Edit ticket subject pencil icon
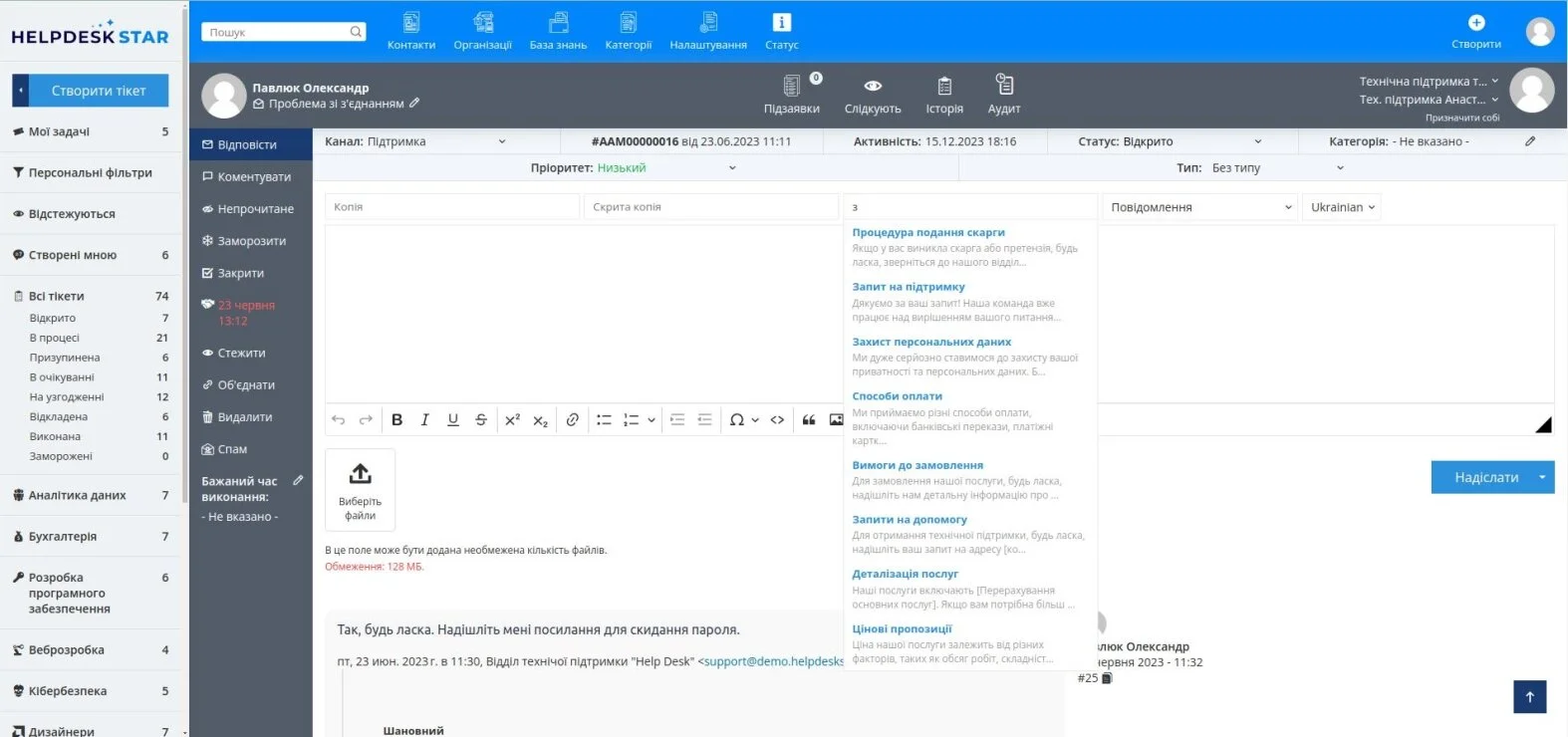 pyautogui.click(x=414, y=103)
